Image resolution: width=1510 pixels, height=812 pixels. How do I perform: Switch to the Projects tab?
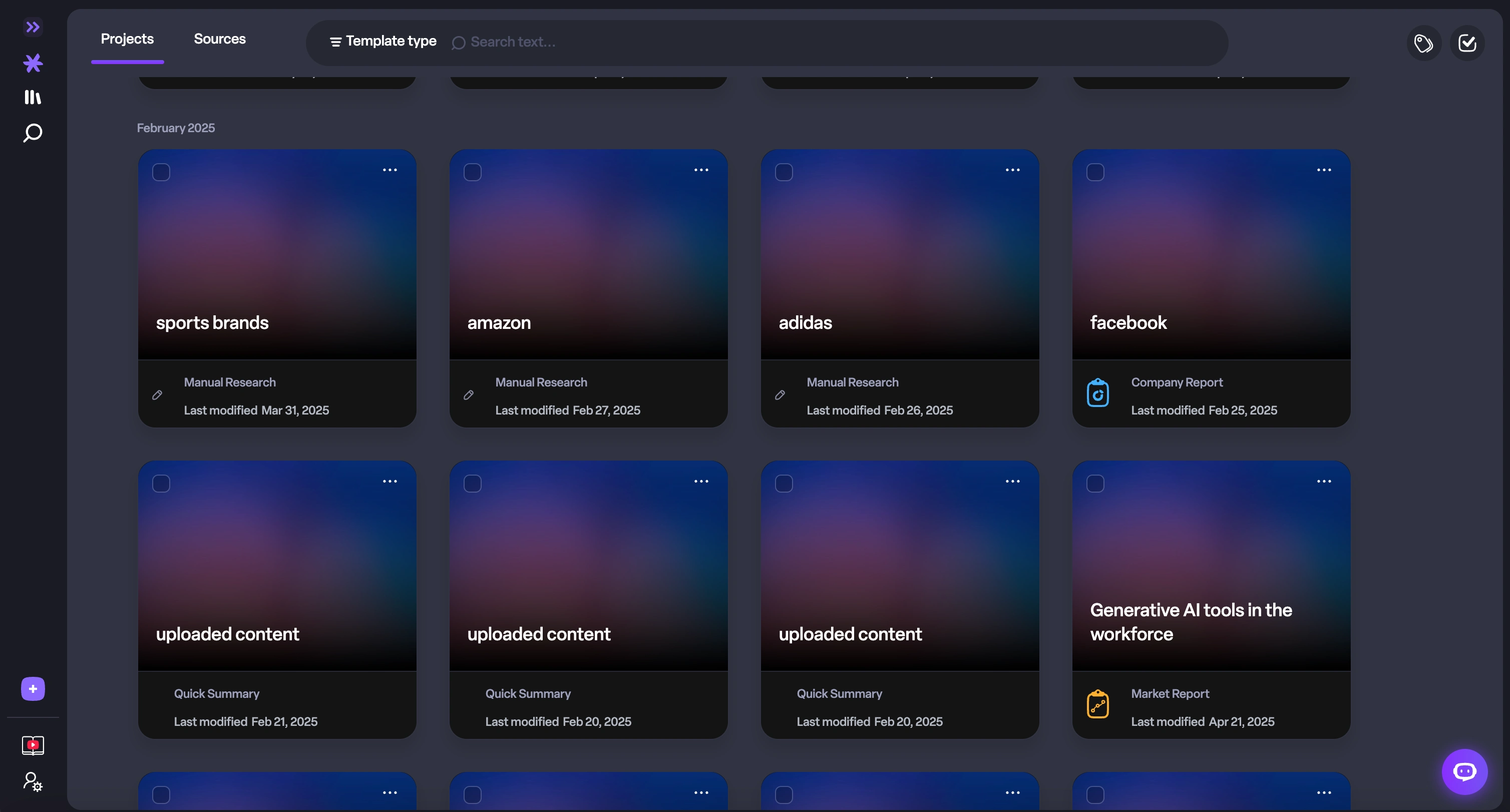click(x=127, y=39)
